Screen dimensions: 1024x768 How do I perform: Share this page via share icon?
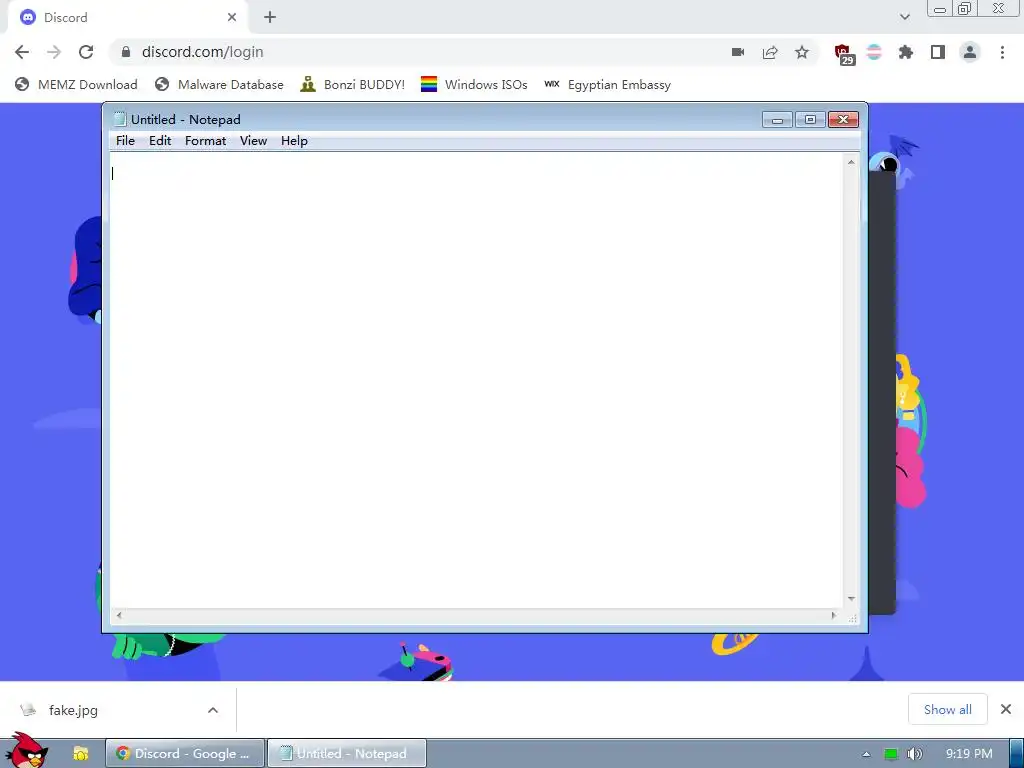click(x=770, y=52)
